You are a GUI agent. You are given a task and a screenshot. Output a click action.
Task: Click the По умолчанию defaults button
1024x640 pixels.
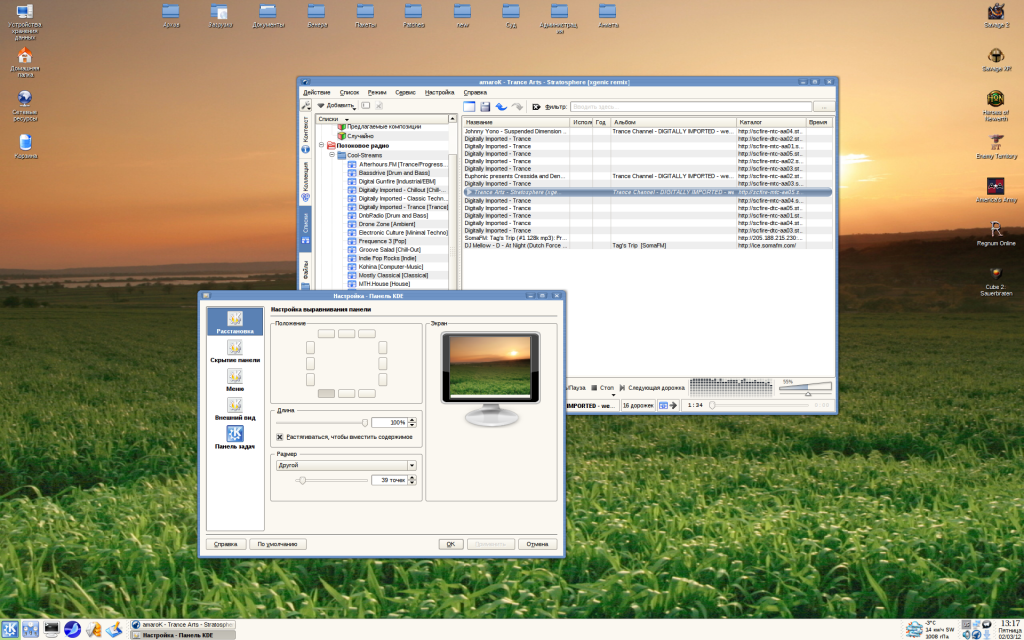coord(278,544)
